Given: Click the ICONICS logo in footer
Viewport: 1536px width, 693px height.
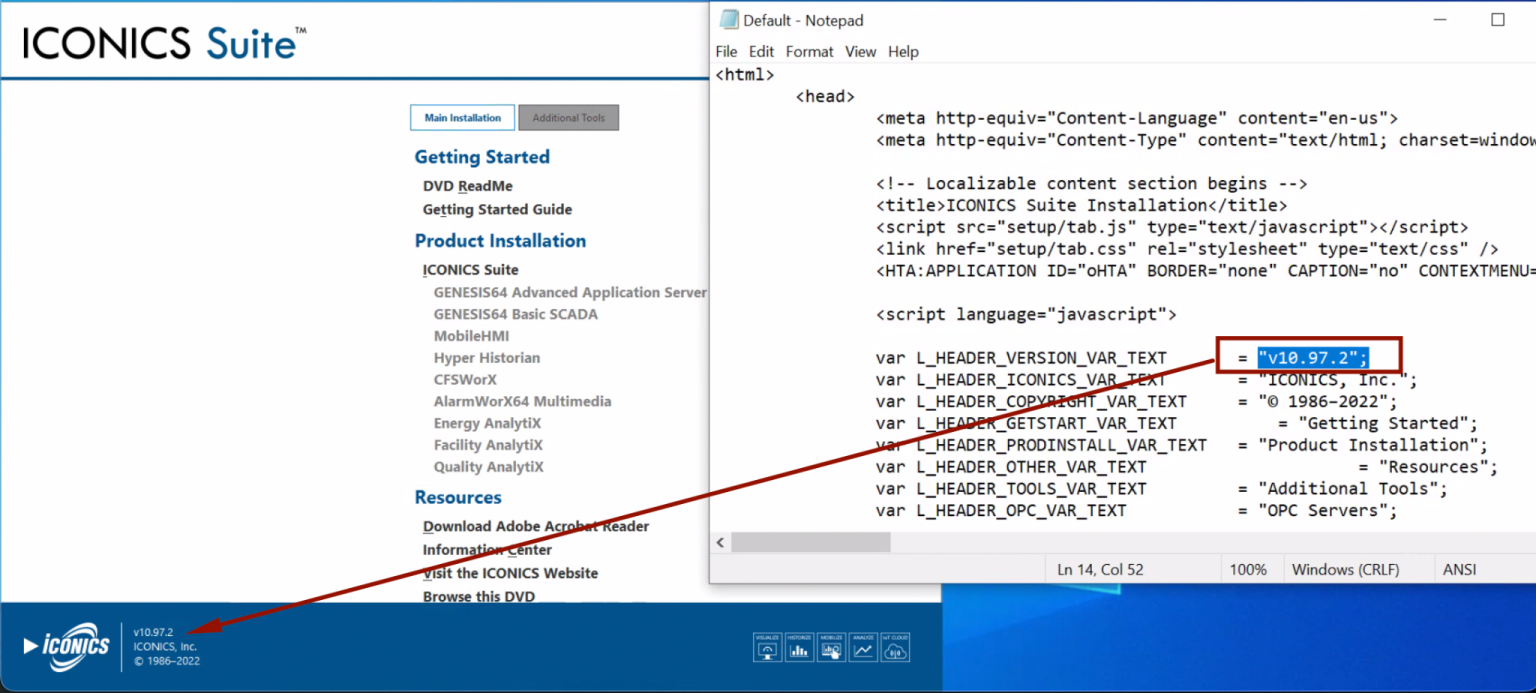Looking at the screenshot, I should tap(67, 646).
